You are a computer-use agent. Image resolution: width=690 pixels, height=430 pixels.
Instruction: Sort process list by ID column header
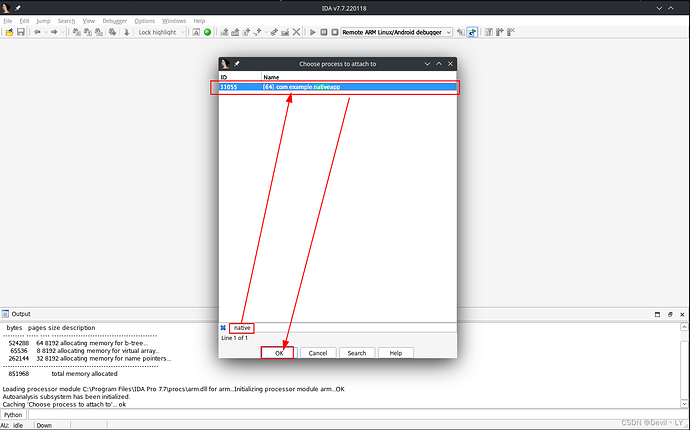tap(240, 77)
